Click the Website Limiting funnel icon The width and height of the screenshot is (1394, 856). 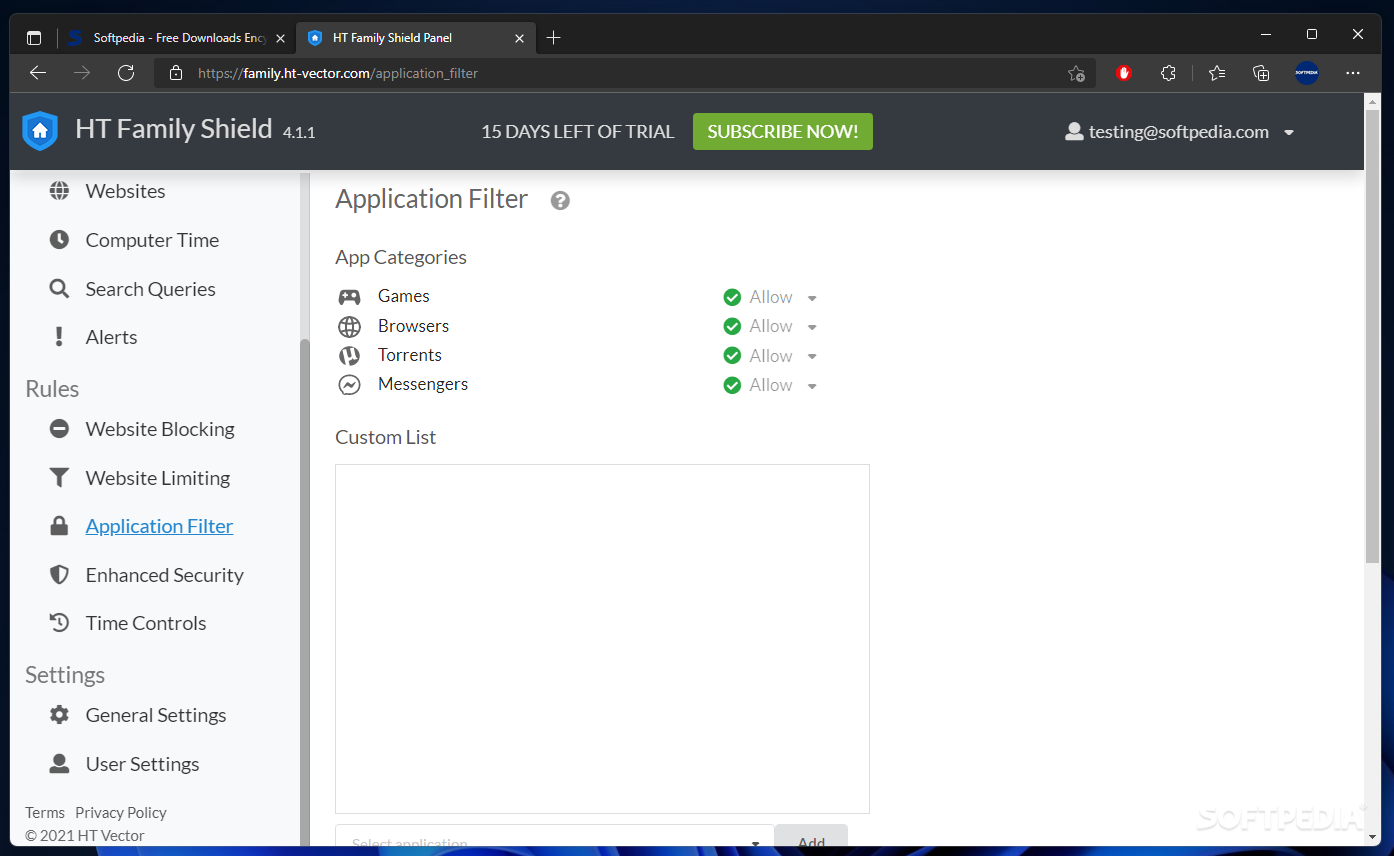coord(60,478)
